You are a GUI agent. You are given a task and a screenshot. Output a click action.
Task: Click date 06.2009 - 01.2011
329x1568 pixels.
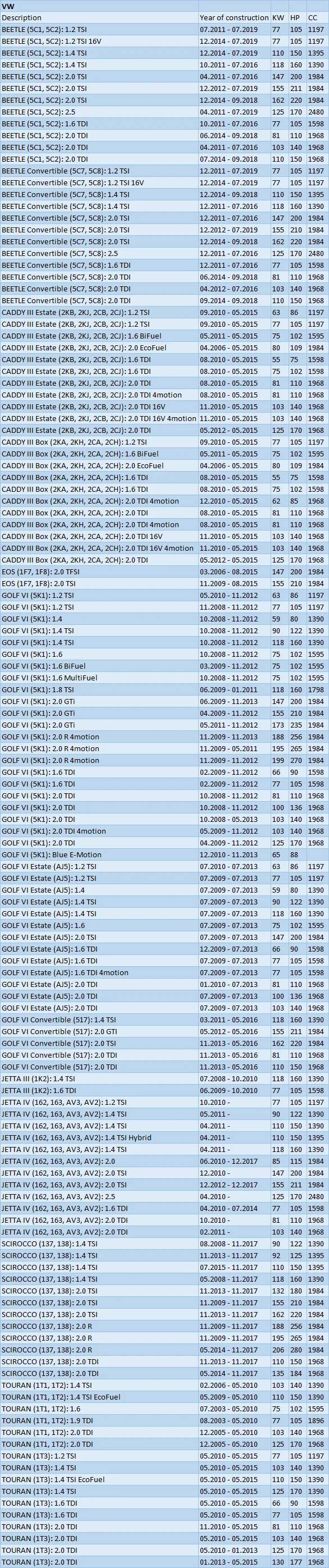[x=229, y=689]
